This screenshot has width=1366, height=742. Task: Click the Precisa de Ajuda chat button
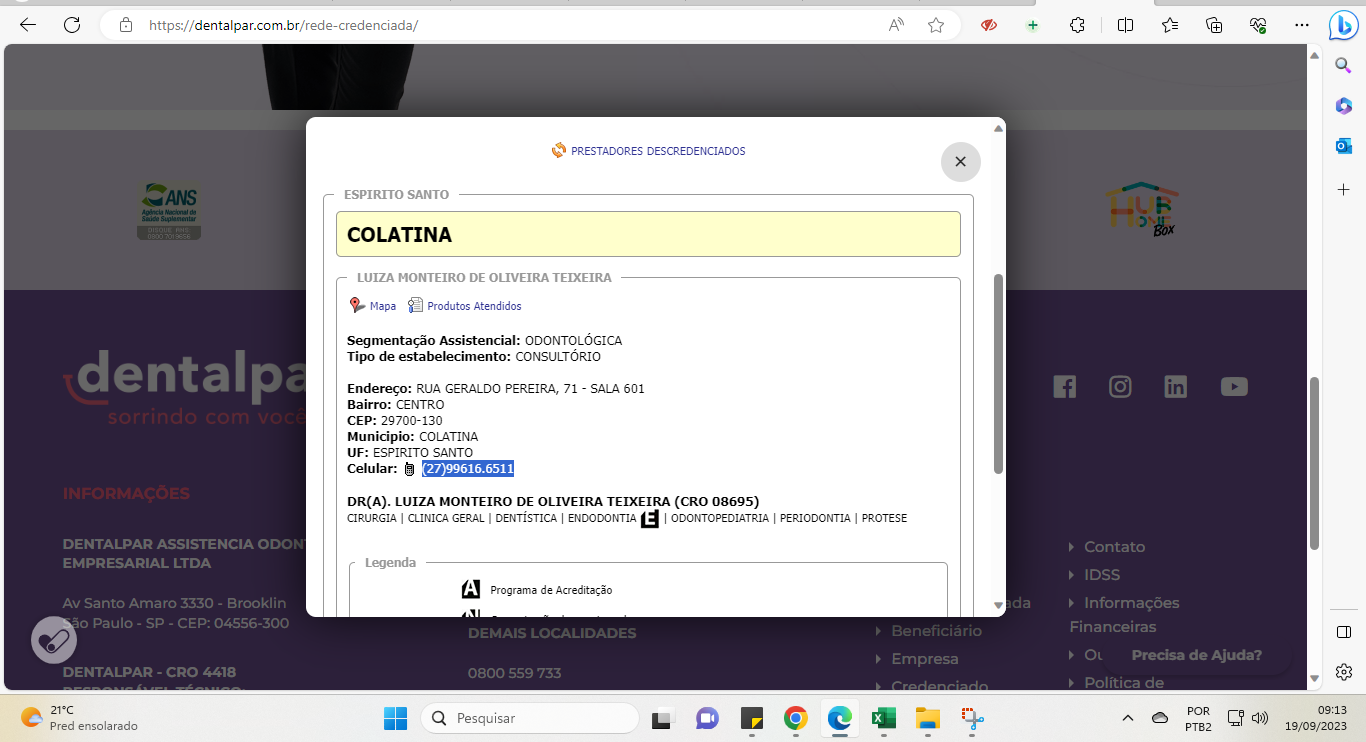pos(1196,655)
